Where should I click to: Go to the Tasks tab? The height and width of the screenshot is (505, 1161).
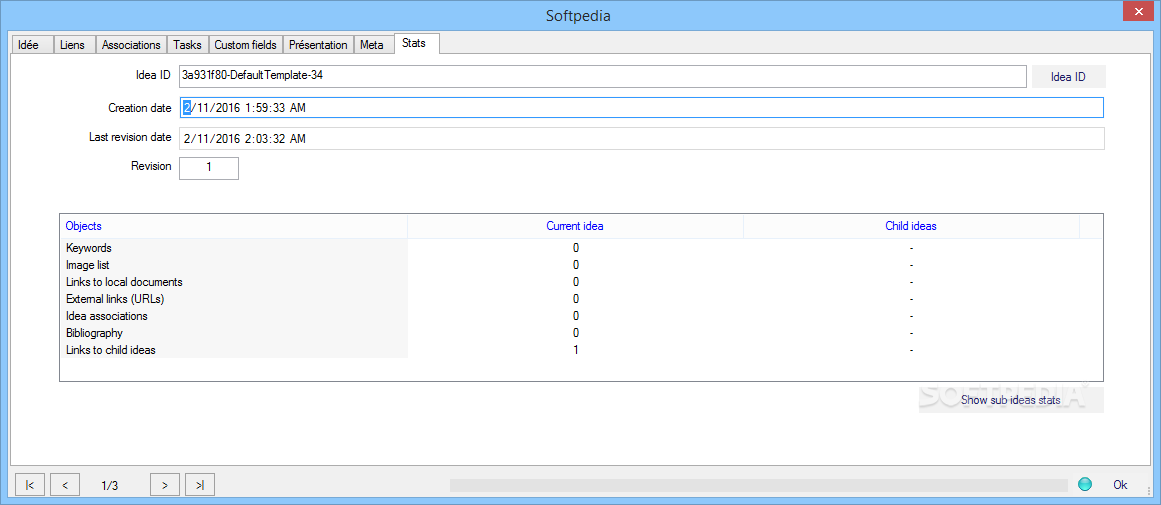[187, 44]
